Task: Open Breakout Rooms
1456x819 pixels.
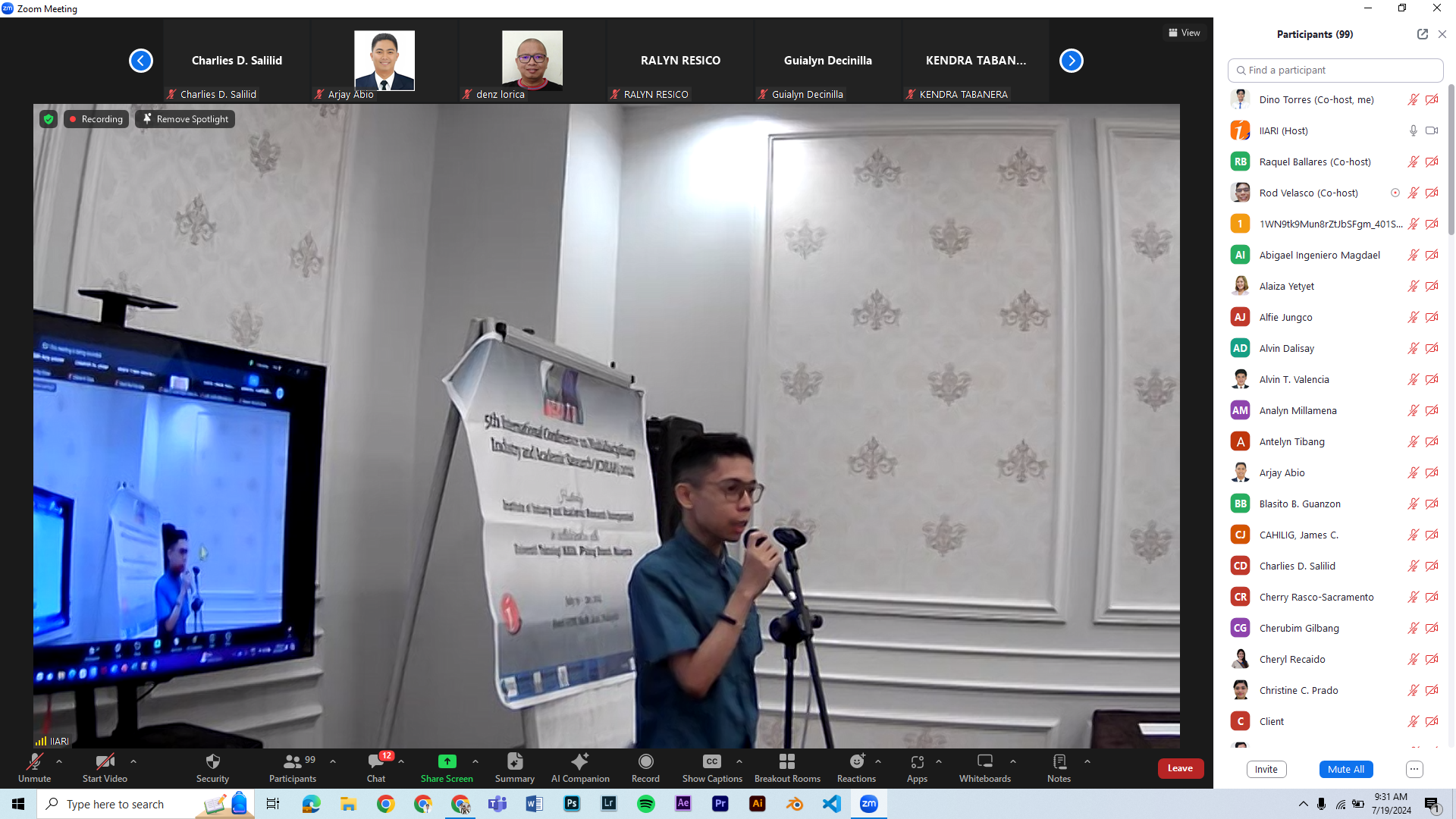Action: coord(787,767)
